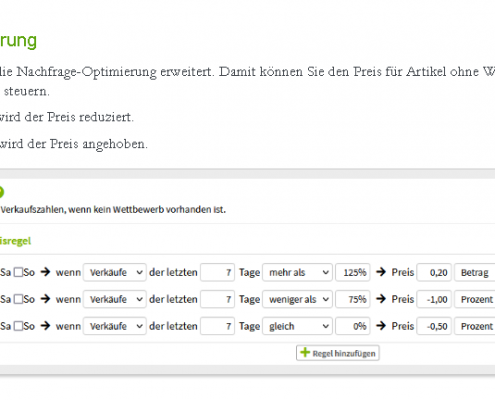Click the arrow icon before Preis in the 125% rule

pos(381,272)
